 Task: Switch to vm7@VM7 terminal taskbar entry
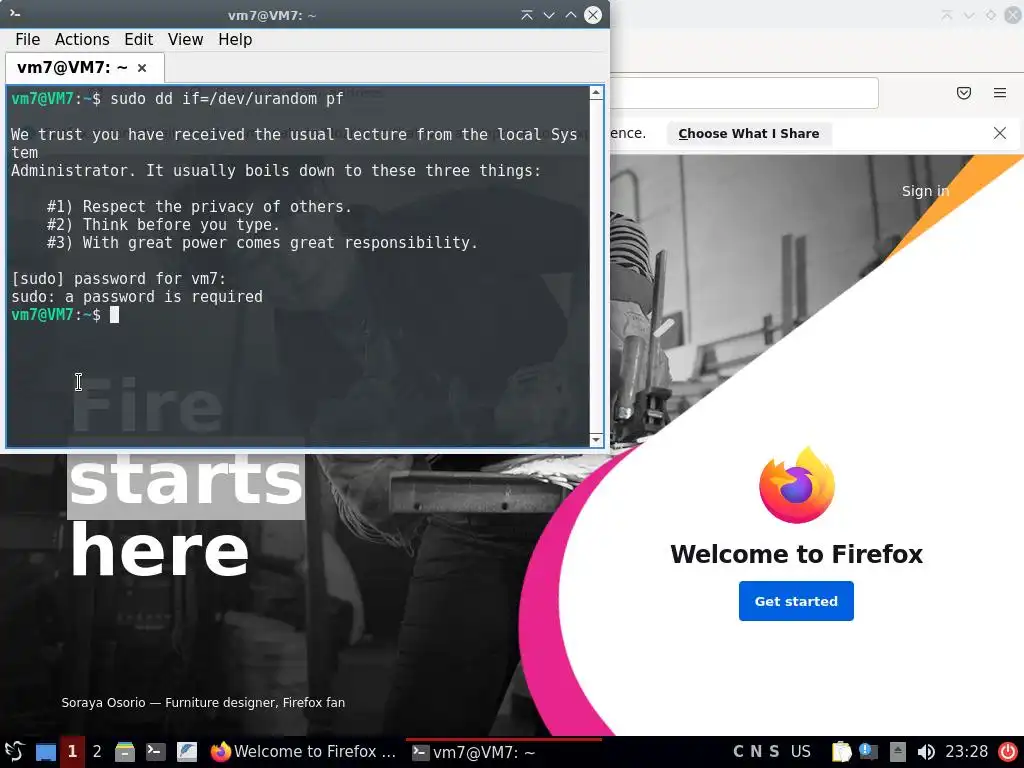tap(504, 752)
